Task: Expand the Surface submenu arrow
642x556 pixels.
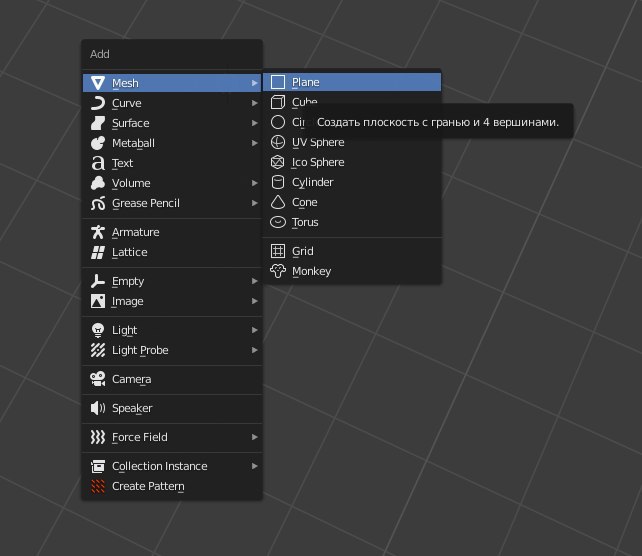Action: pyautogui.click(x=255, y=123)
